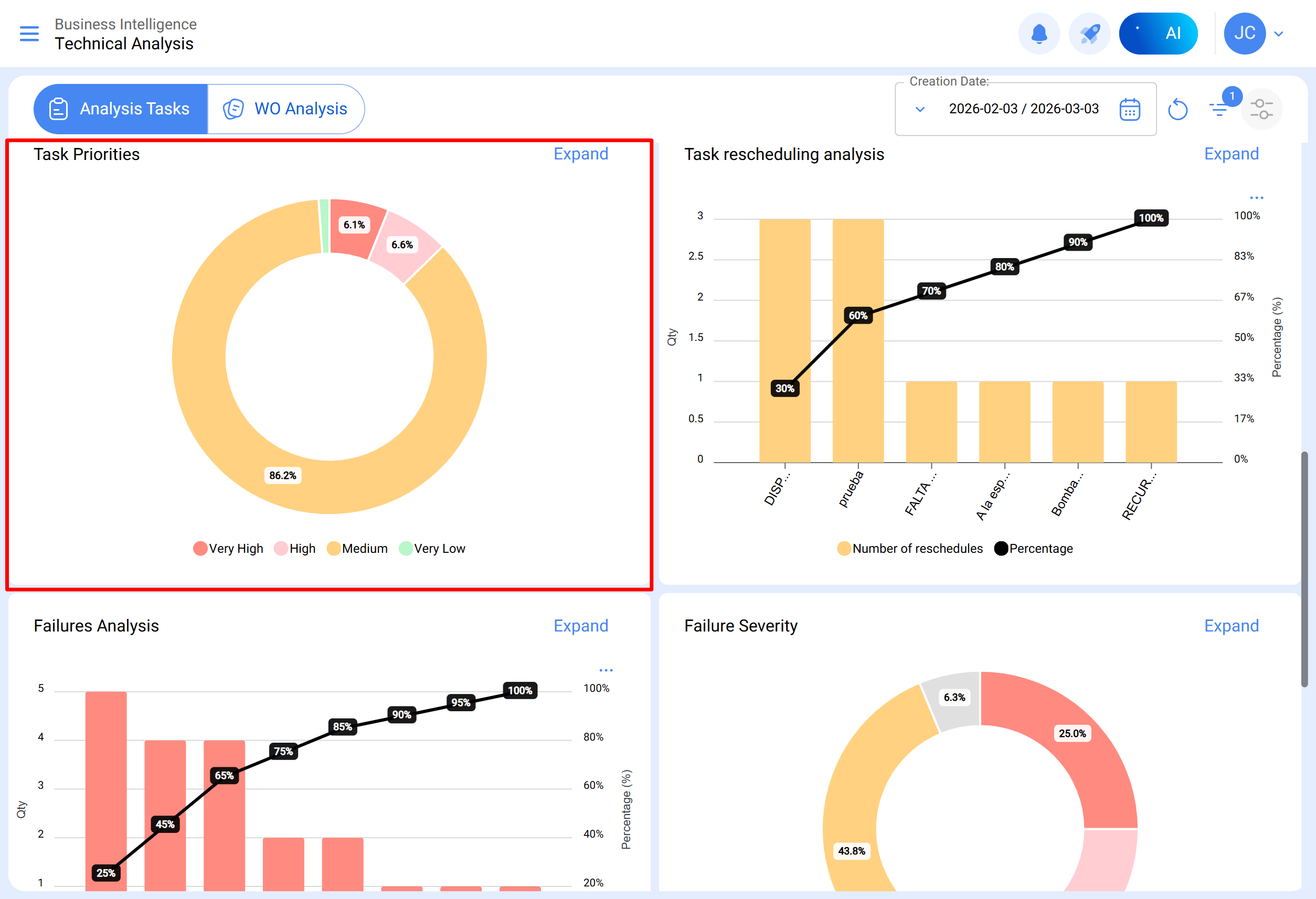
Task: Open the filter list icon with badge
Action: click(1218, 108)
